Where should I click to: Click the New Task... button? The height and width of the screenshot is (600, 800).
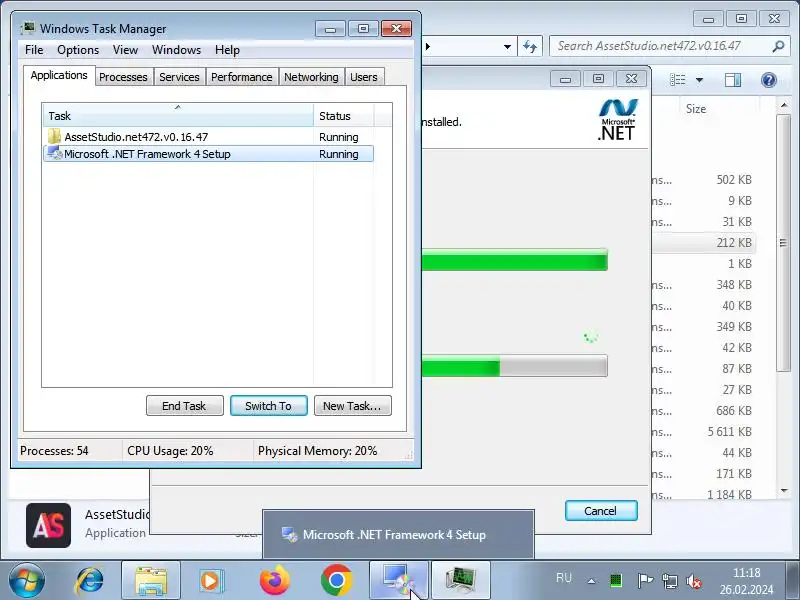[x=353, y=406]
